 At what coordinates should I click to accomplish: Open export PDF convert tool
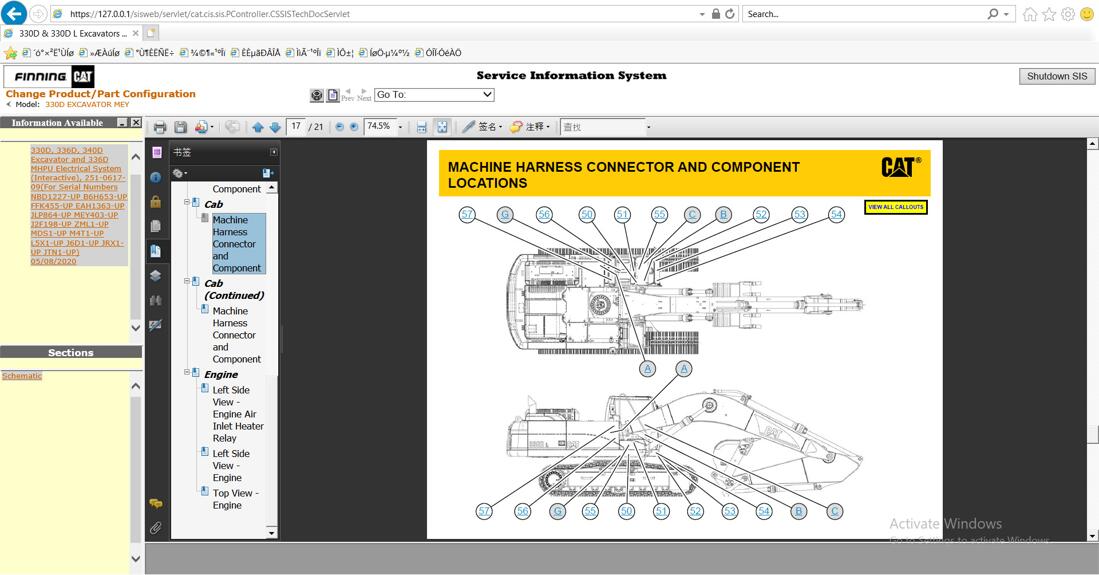(203, 127)
